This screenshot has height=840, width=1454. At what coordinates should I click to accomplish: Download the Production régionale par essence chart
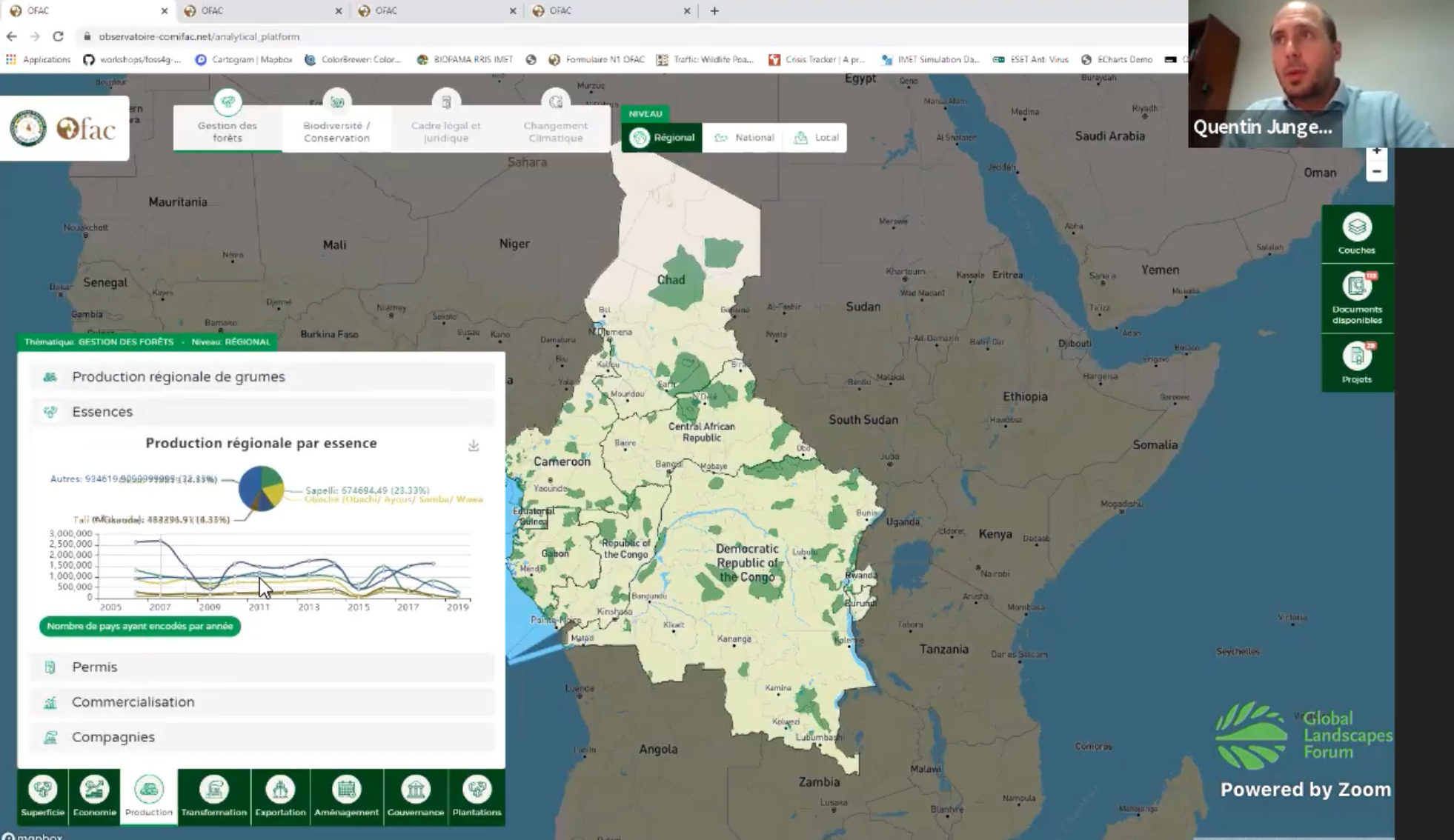[x=472, y=445]
